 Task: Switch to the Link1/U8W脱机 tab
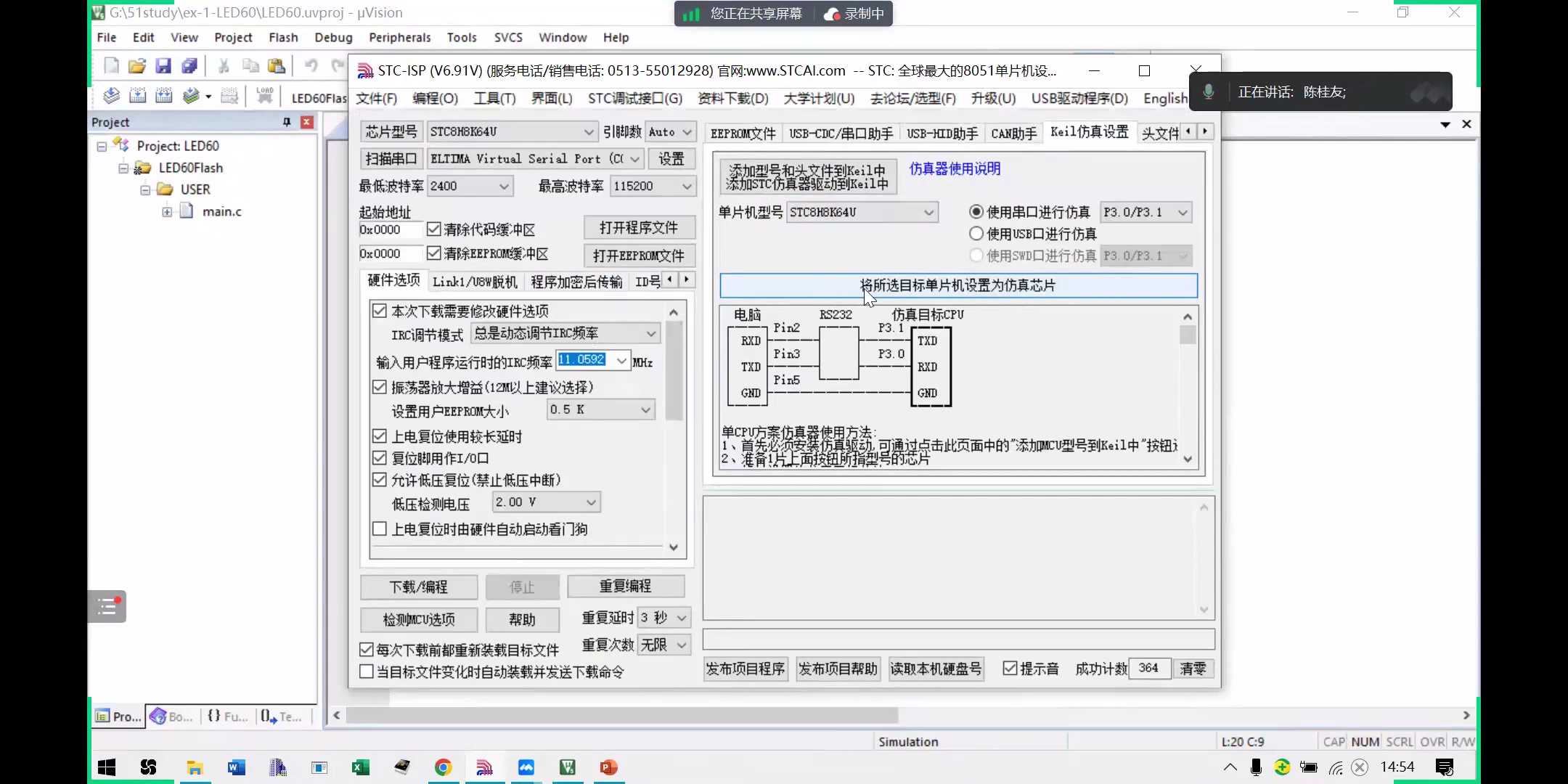475,282
